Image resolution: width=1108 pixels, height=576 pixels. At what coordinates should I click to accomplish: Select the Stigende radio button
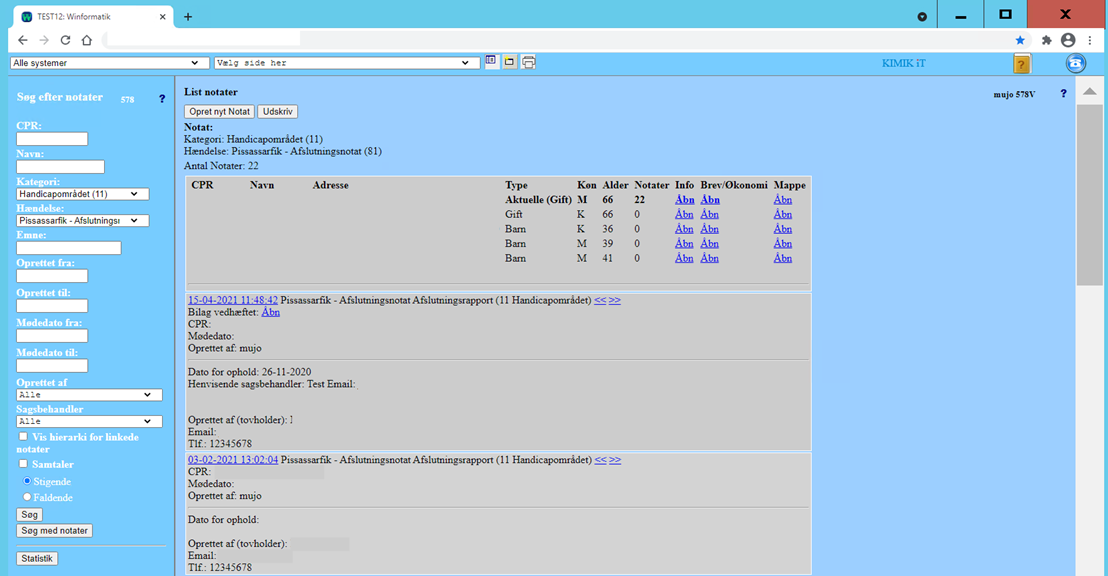[27, 481]
